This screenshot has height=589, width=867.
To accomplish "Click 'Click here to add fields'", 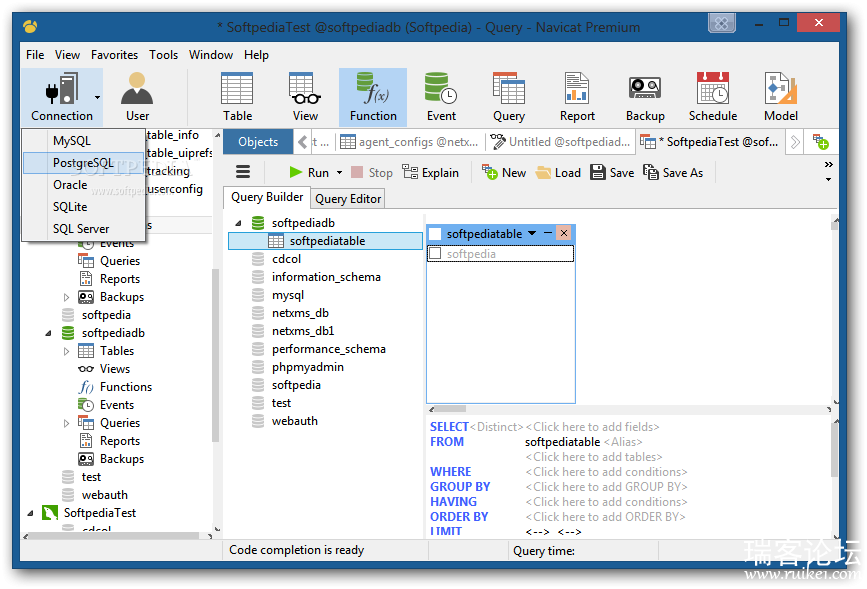I will click(x=592, y=427).
